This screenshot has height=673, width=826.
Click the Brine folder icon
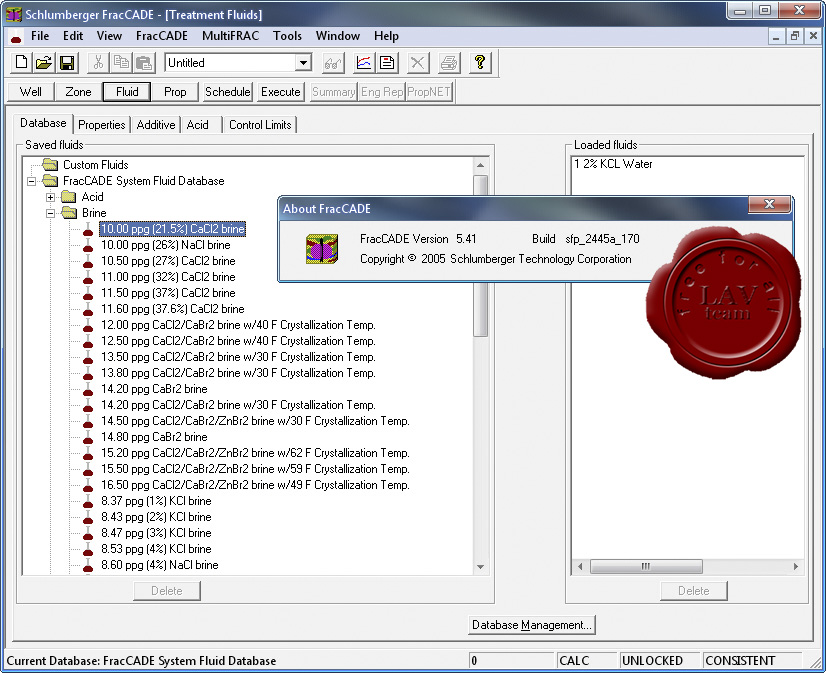(69, 213)
